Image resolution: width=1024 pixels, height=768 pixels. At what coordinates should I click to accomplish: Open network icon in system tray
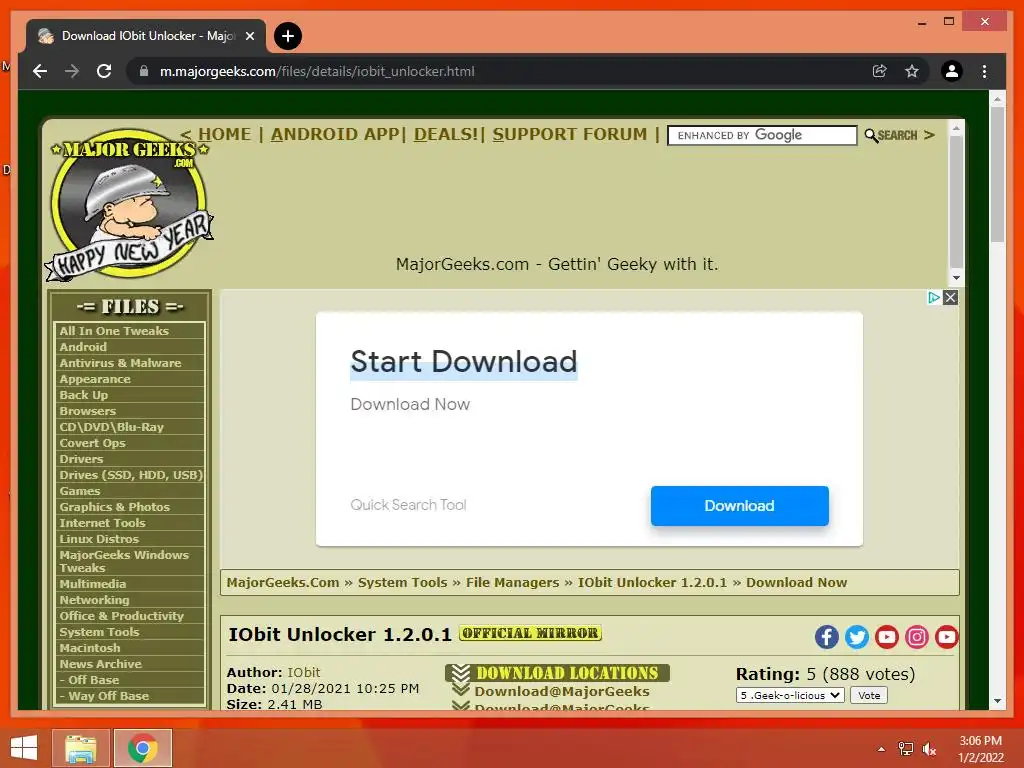(x=906, y=749)
